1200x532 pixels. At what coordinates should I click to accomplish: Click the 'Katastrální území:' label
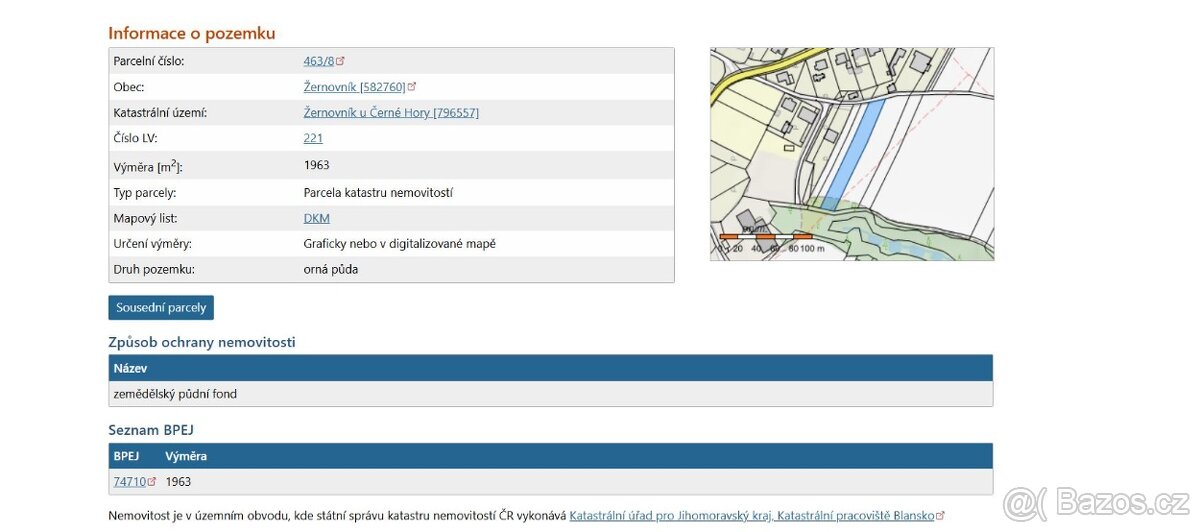(x=160, y=113)
